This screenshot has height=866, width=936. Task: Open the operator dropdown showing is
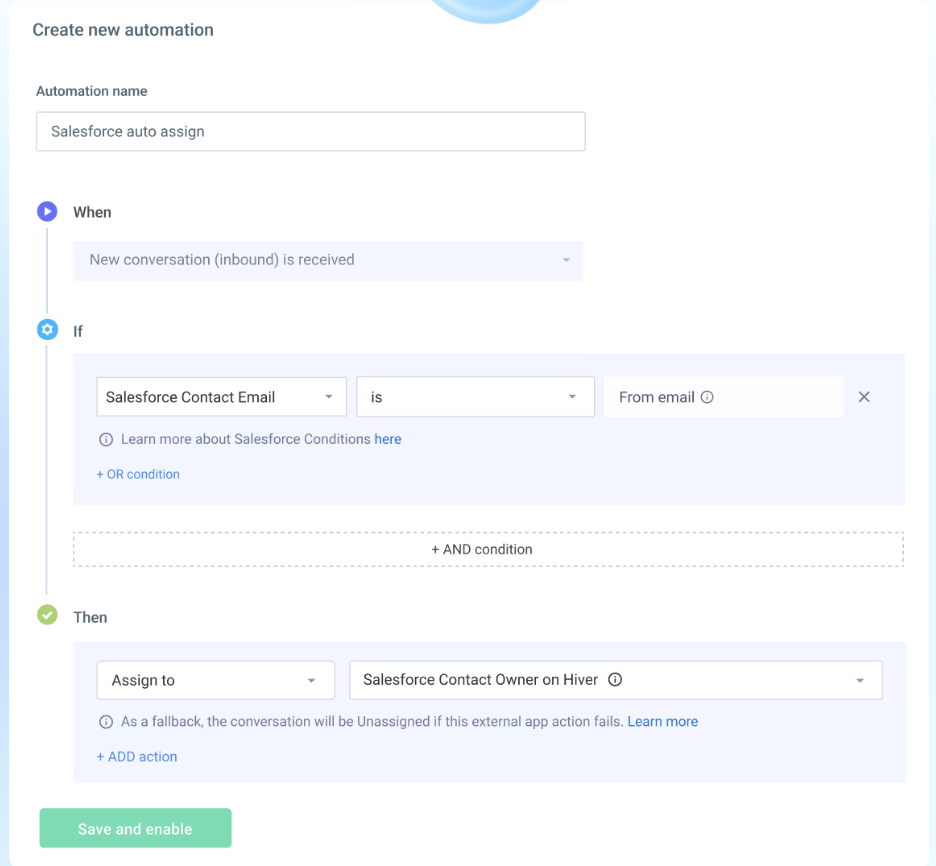(475, 397)
